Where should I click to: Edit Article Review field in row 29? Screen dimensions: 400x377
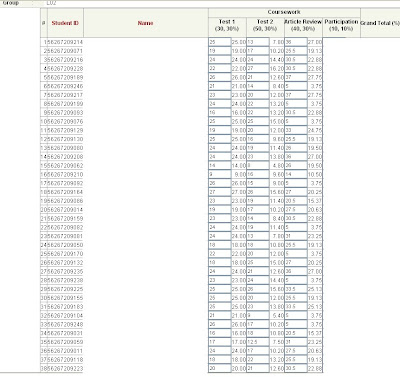296,289
